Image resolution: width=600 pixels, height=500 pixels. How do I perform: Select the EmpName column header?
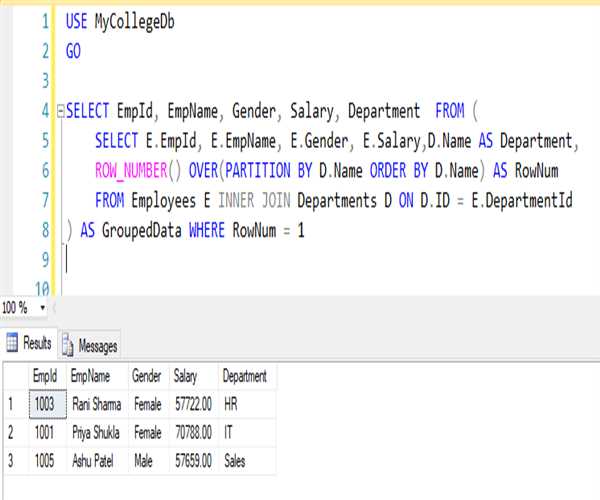coord(95,377)
